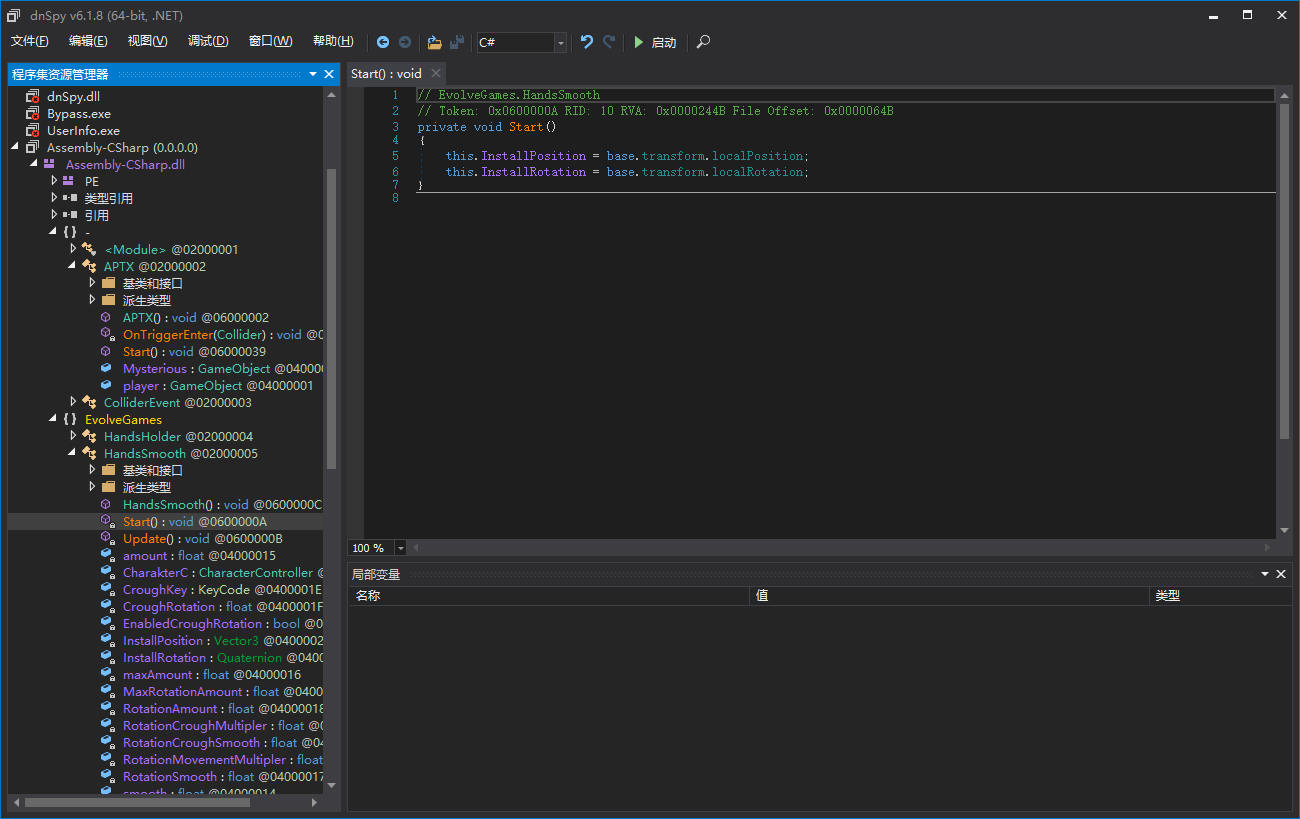This screenshot has height=819, width=1300.
Task: Select the maxAmount float field
Action: [x=212, y=674]
